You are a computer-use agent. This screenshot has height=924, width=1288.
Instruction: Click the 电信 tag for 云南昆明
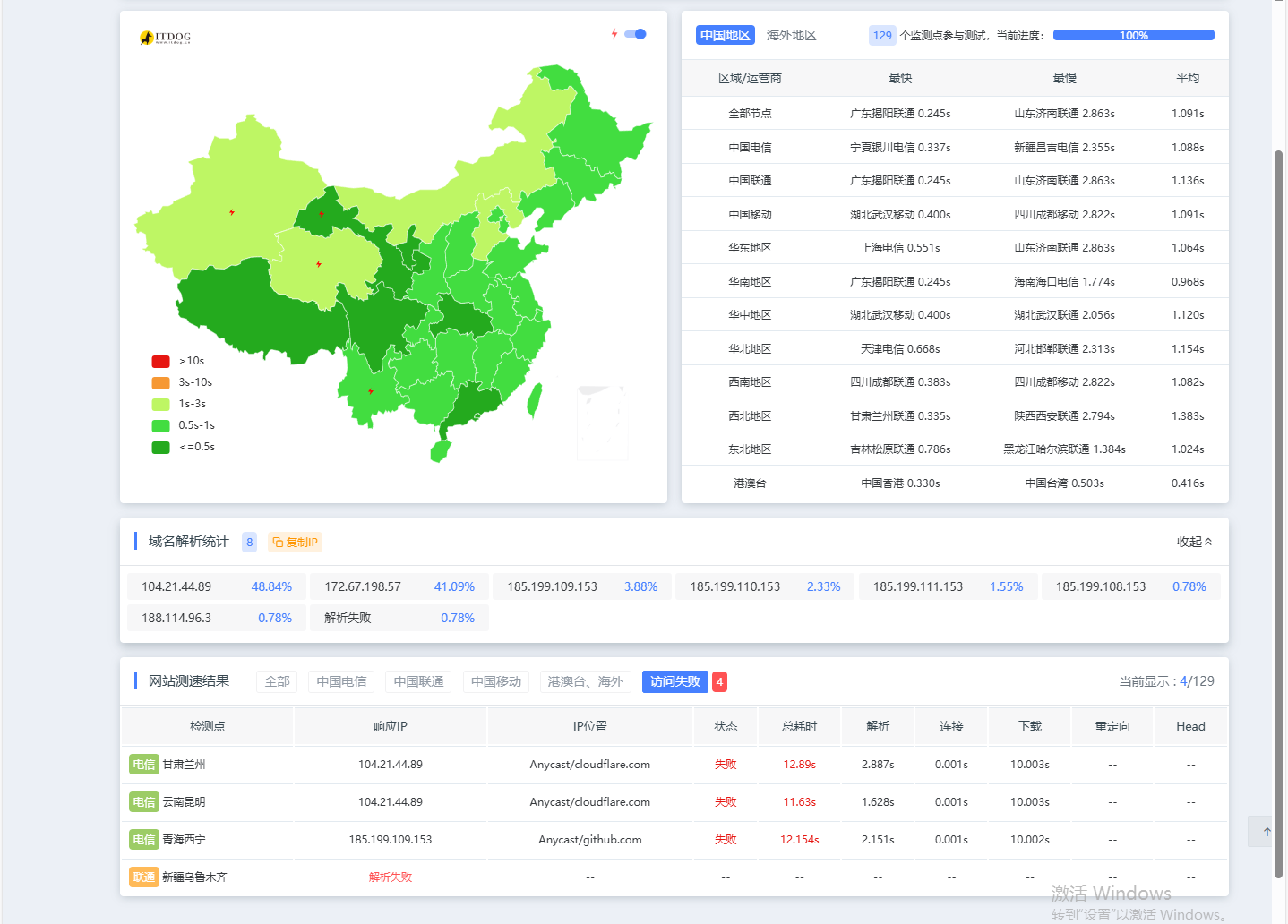pyautogui.click(x=144, y=802)
